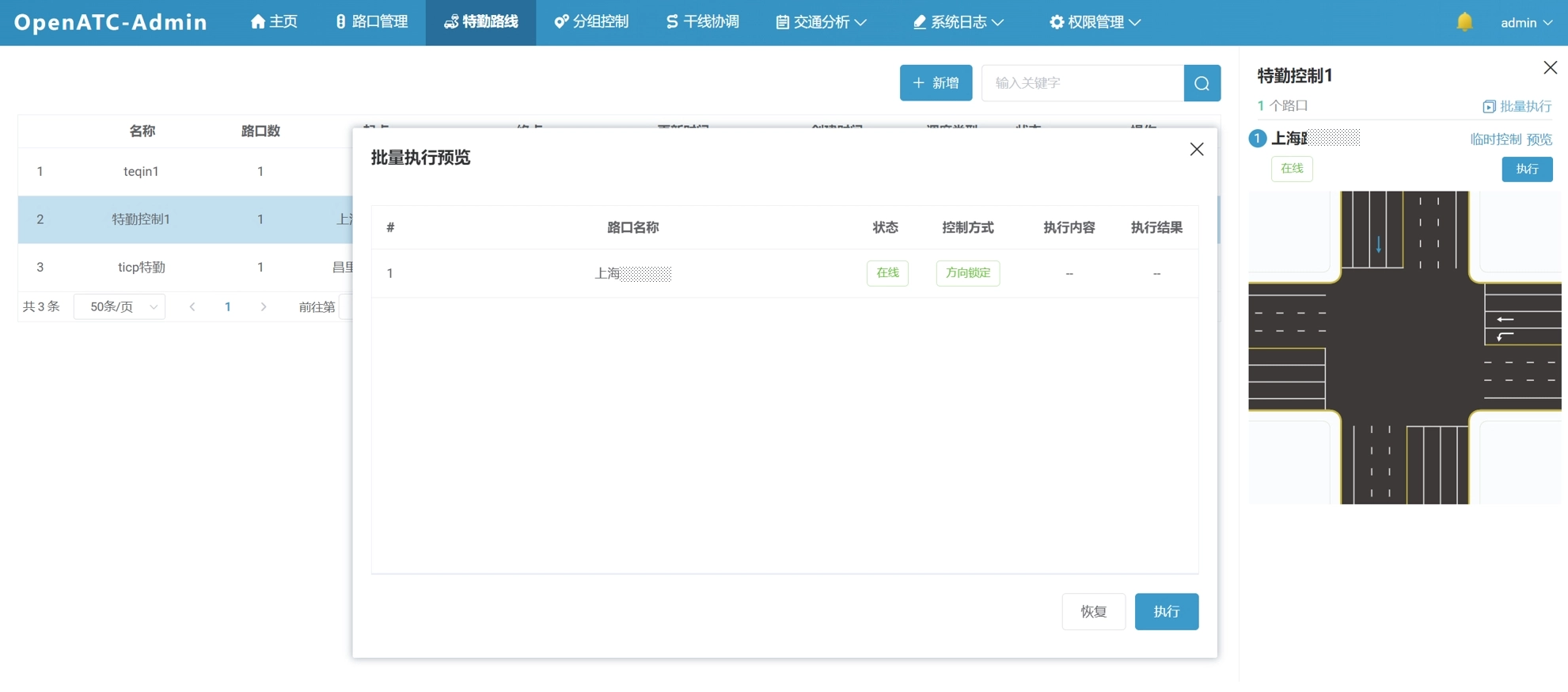Image resolution: width=1568 pixels, height=692 pixels.
Task: Close the 特勤控制1 side panel
Action: (x=1550, y=68)
